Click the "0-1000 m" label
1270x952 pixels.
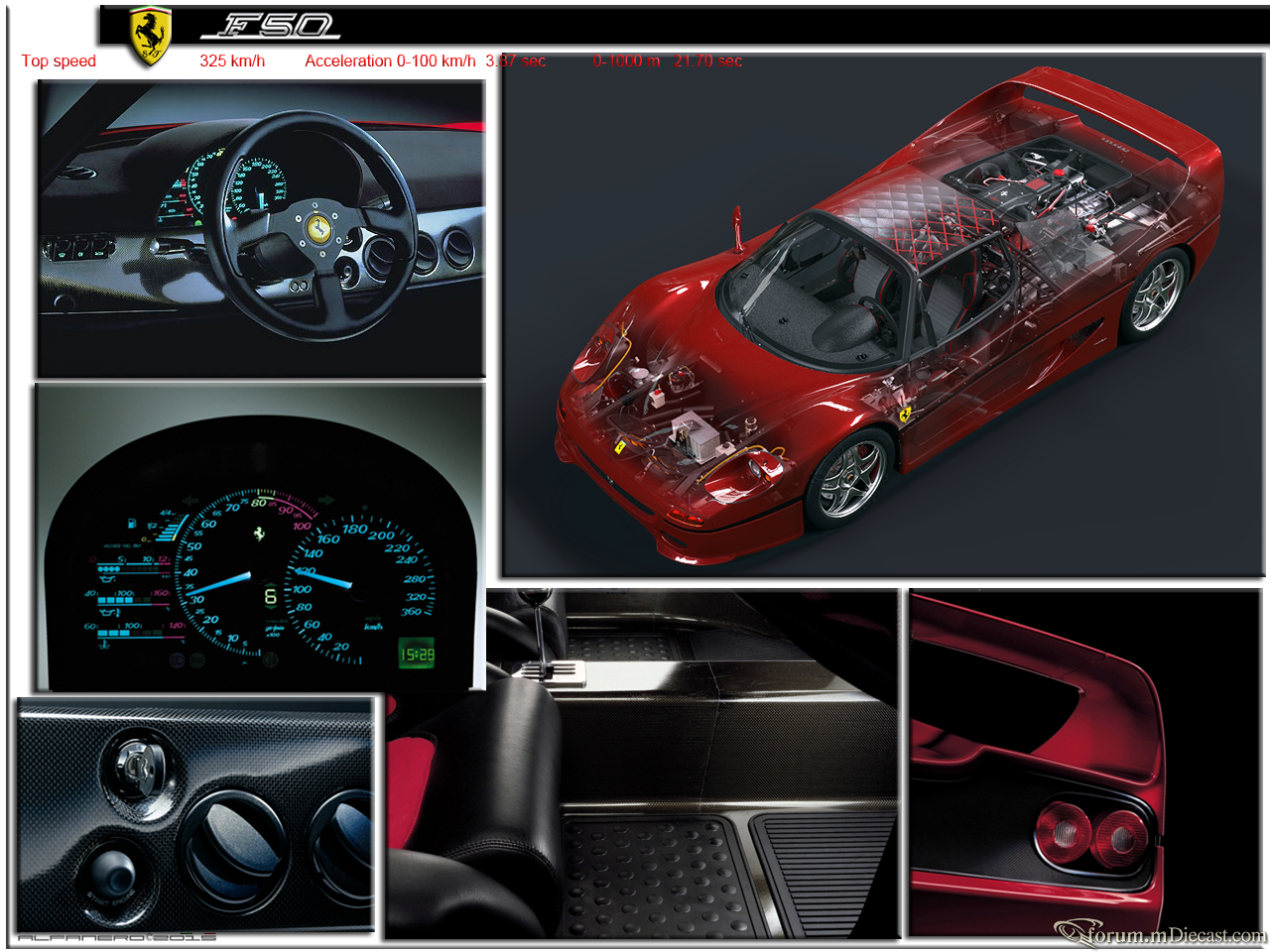626,60
